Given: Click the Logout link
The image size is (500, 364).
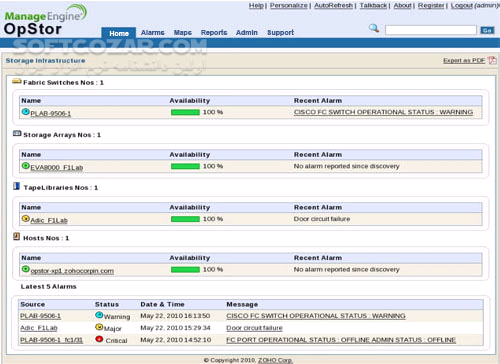Looking at the screenshot, I should [462, 6].
